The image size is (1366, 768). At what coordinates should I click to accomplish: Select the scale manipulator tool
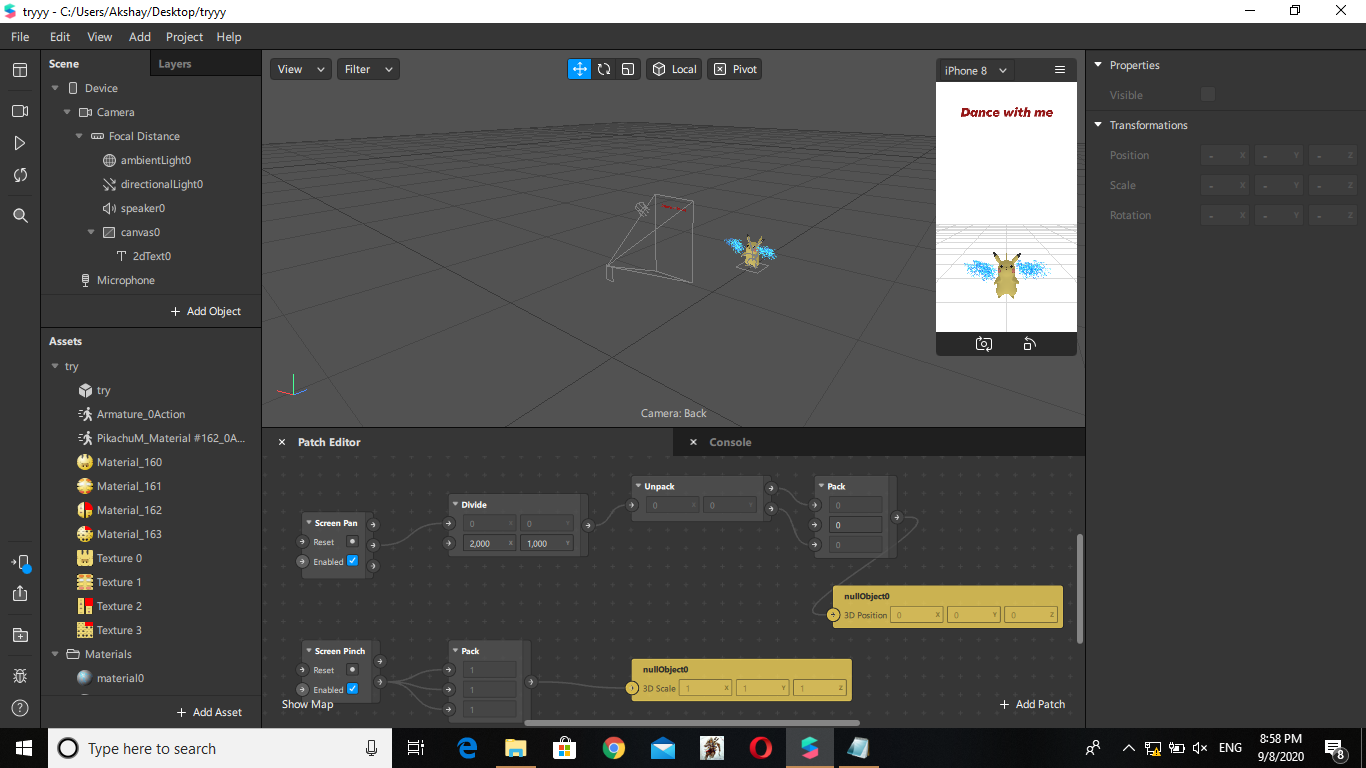(628, 69)
